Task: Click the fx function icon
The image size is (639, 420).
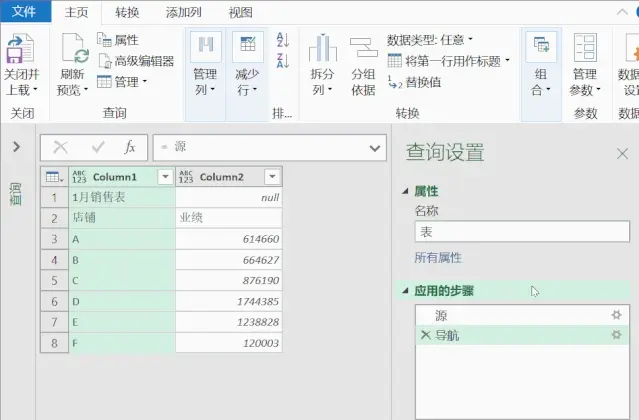Action: [x=130, y=147]
